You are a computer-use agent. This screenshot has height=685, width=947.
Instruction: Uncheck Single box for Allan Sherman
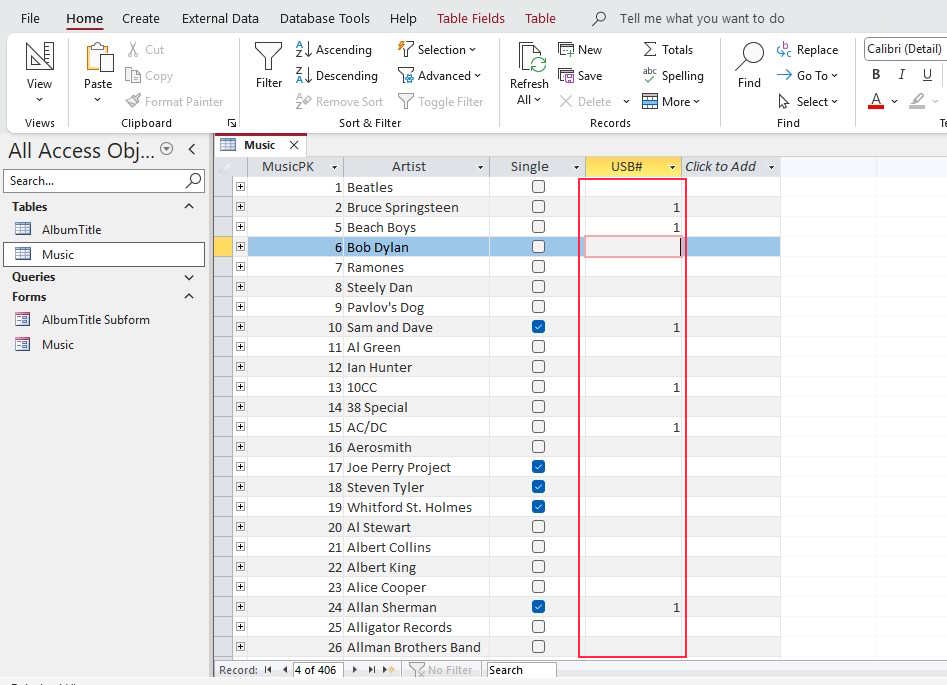(538, 606)
